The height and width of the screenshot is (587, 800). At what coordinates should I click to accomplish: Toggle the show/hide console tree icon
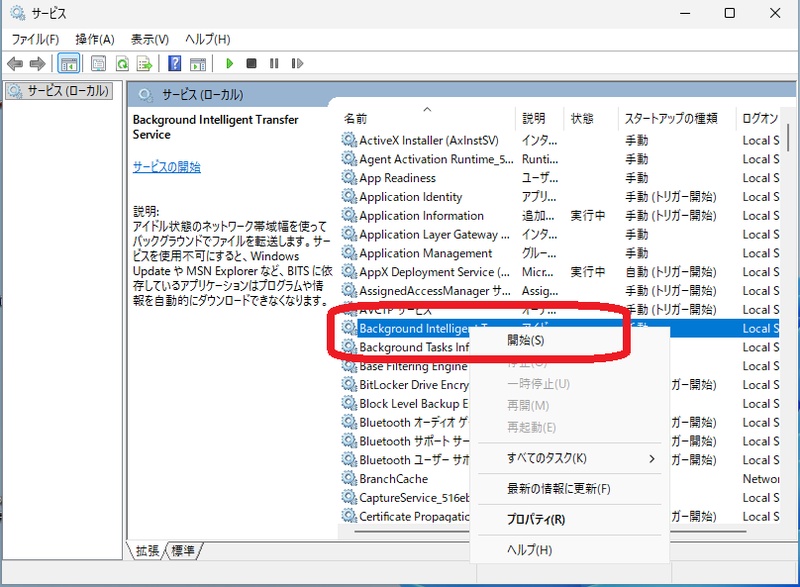pos(68,64)
